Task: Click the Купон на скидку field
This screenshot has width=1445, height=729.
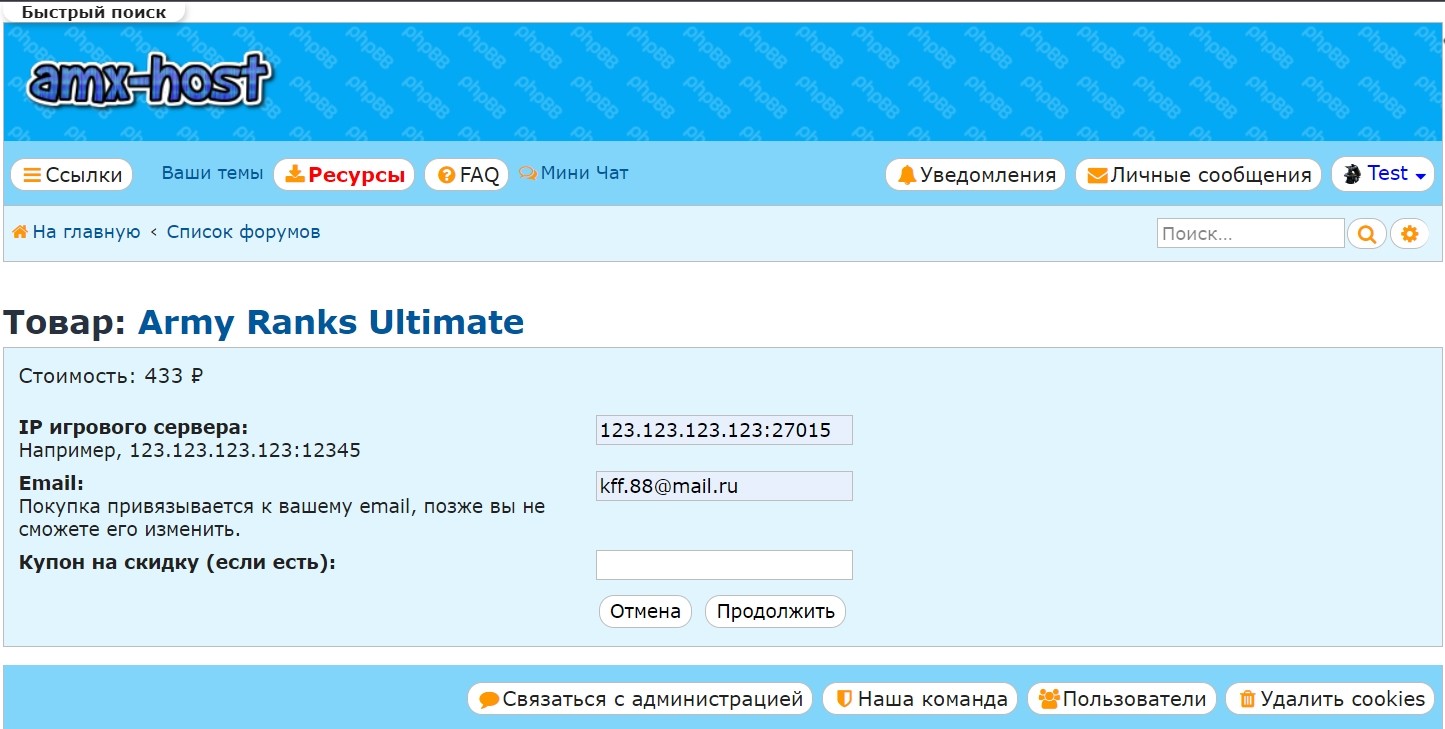Action: point(724,565)
